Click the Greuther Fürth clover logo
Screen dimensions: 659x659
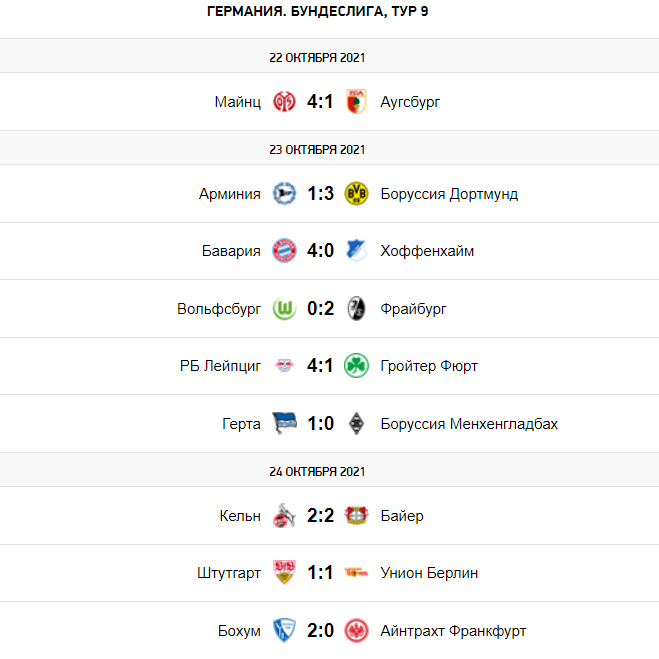pos(355,366)
